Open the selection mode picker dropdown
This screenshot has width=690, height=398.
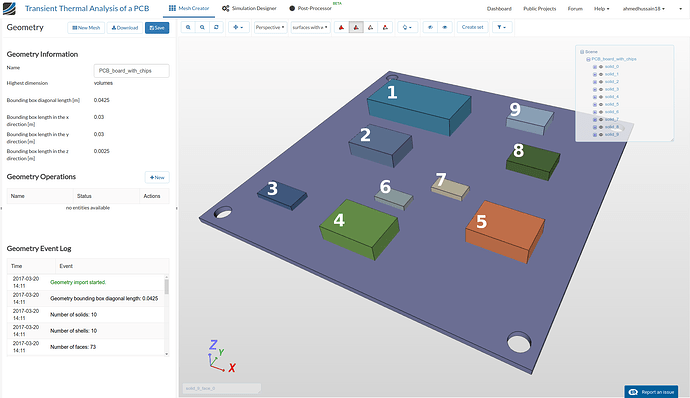point(407,27)
